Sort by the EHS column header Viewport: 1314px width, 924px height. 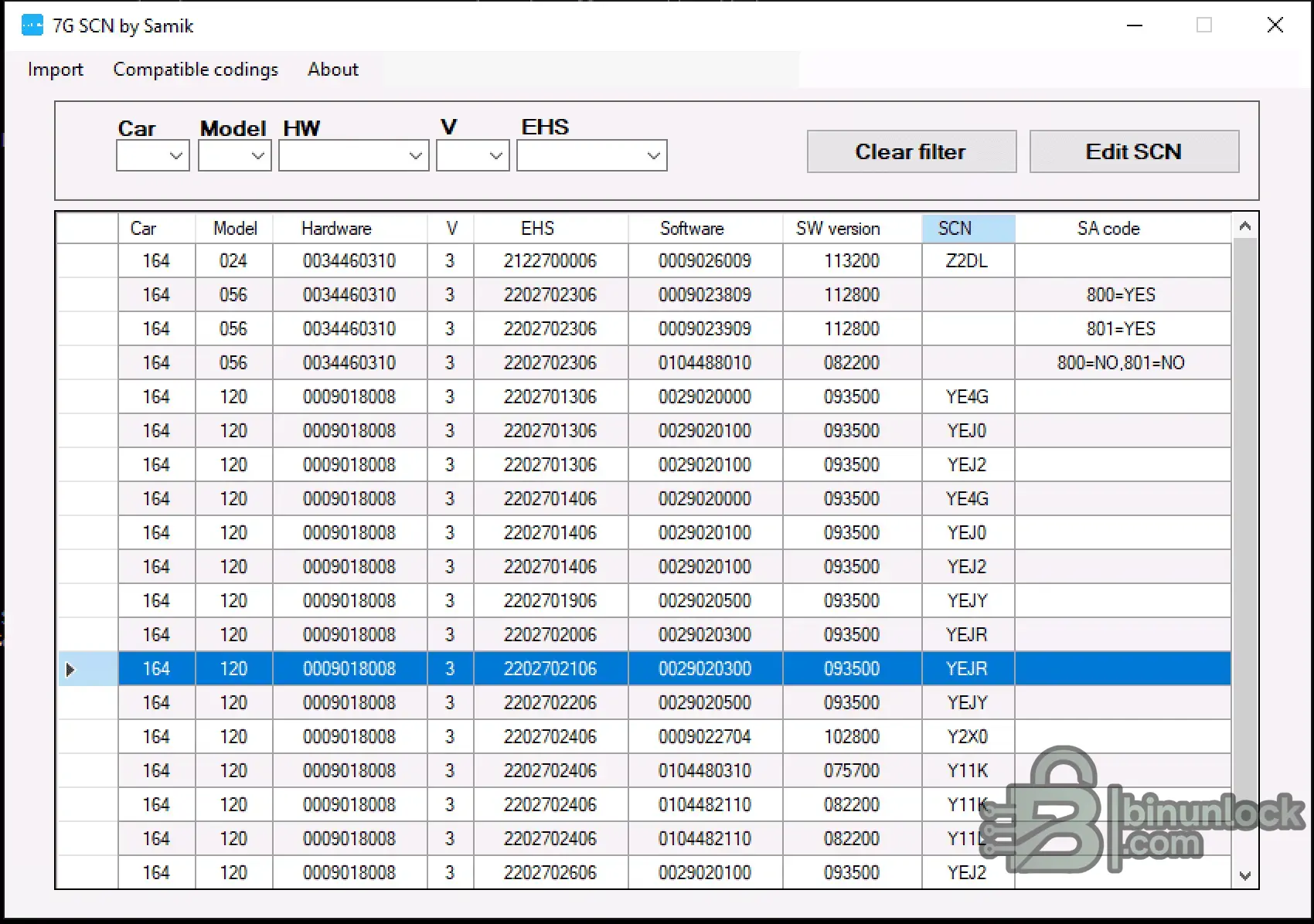551,229
